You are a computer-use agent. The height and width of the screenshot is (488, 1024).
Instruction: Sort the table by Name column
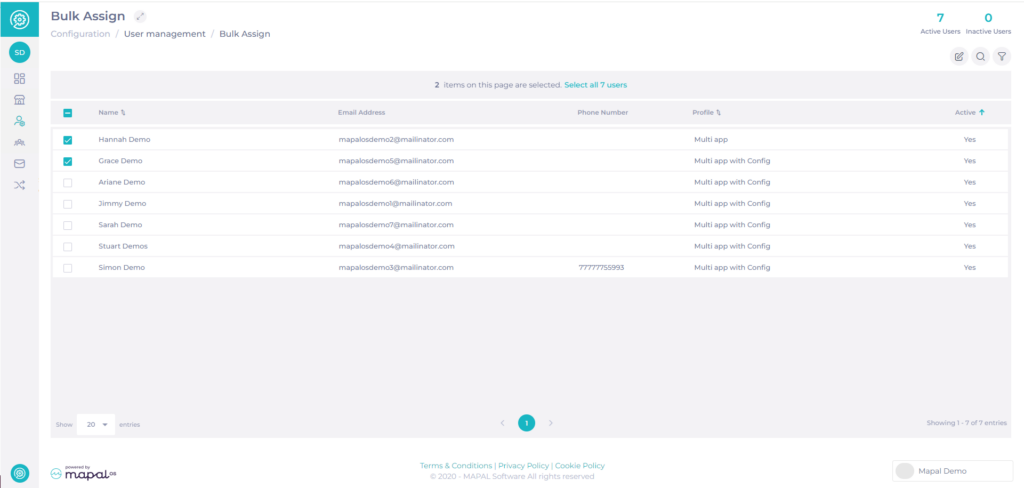click(x=112, y=112)
